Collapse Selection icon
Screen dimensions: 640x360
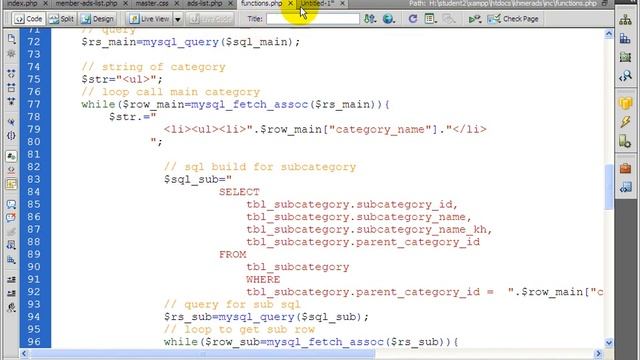tap(11, 87)
